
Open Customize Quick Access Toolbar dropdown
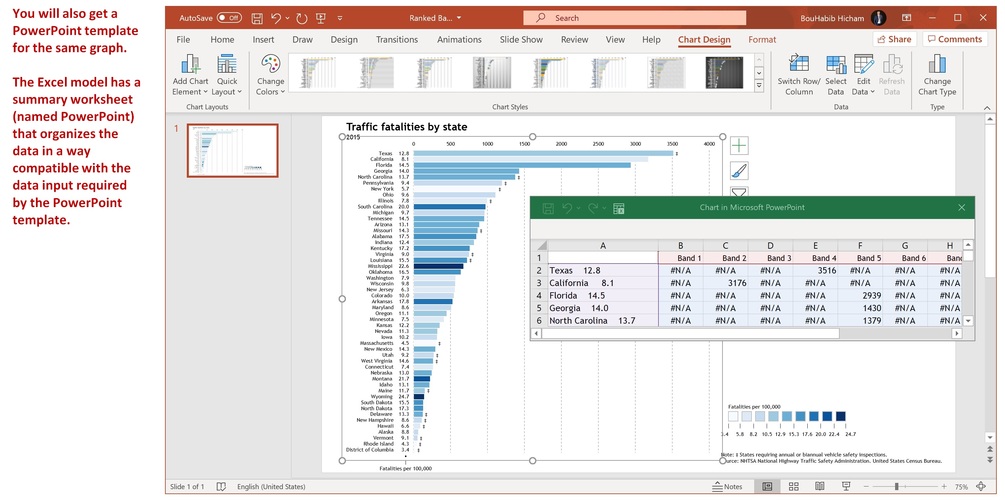[340, 18]
